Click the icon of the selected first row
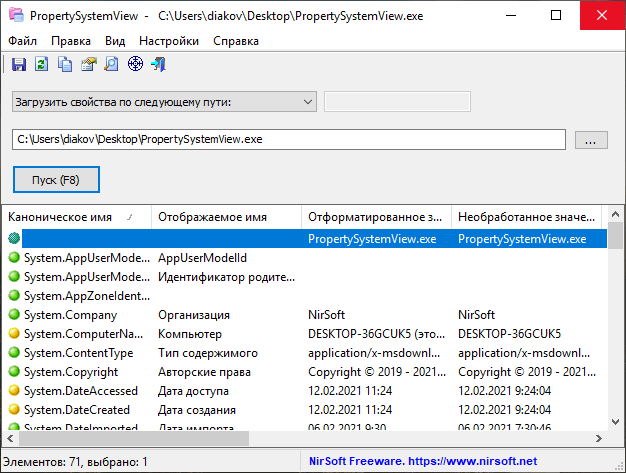The width and height of the screenshot is (626, 473). (14, 239)
